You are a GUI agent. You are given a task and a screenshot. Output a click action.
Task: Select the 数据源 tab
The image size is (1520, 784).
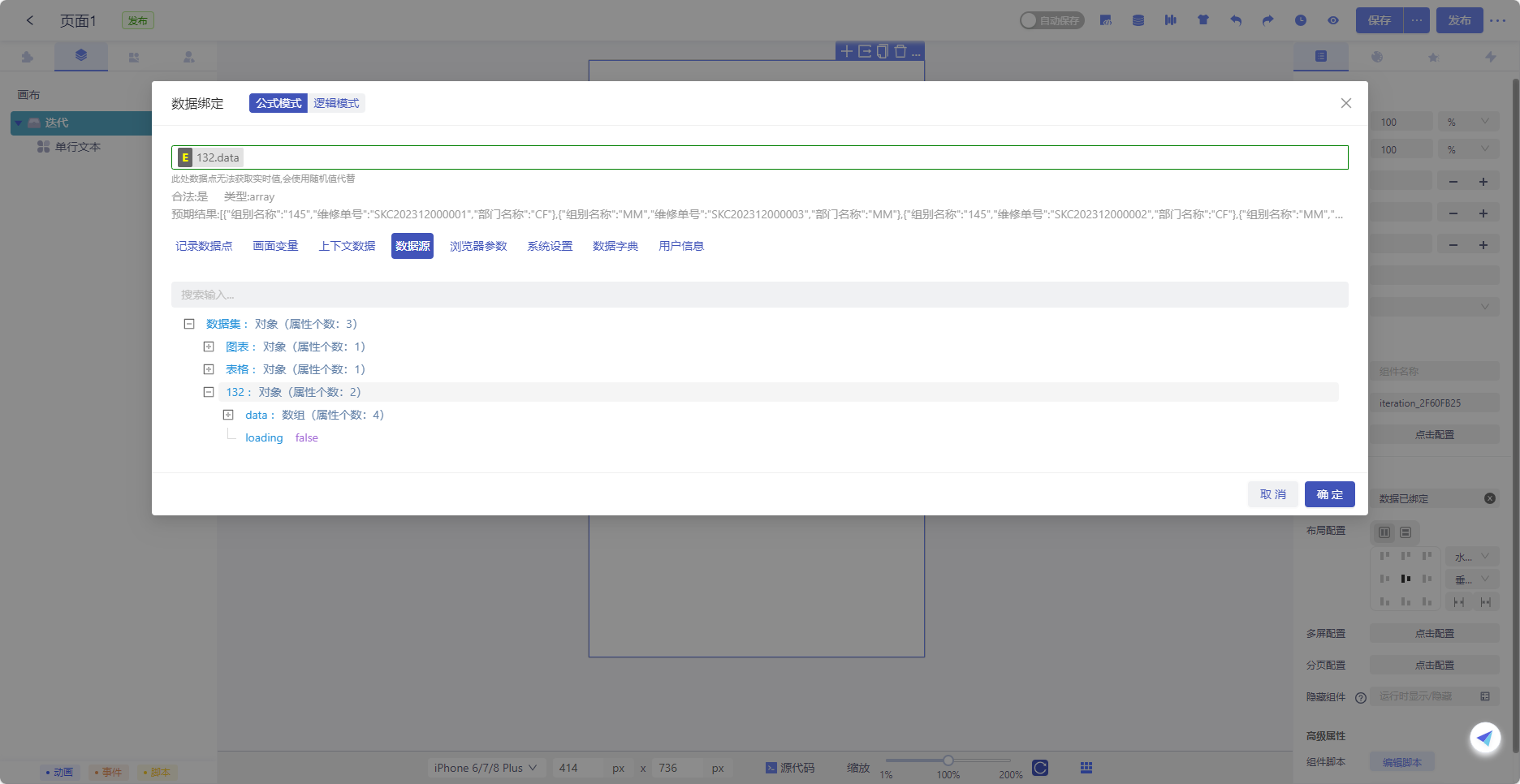pyautogui.click(x=412, y=246)
